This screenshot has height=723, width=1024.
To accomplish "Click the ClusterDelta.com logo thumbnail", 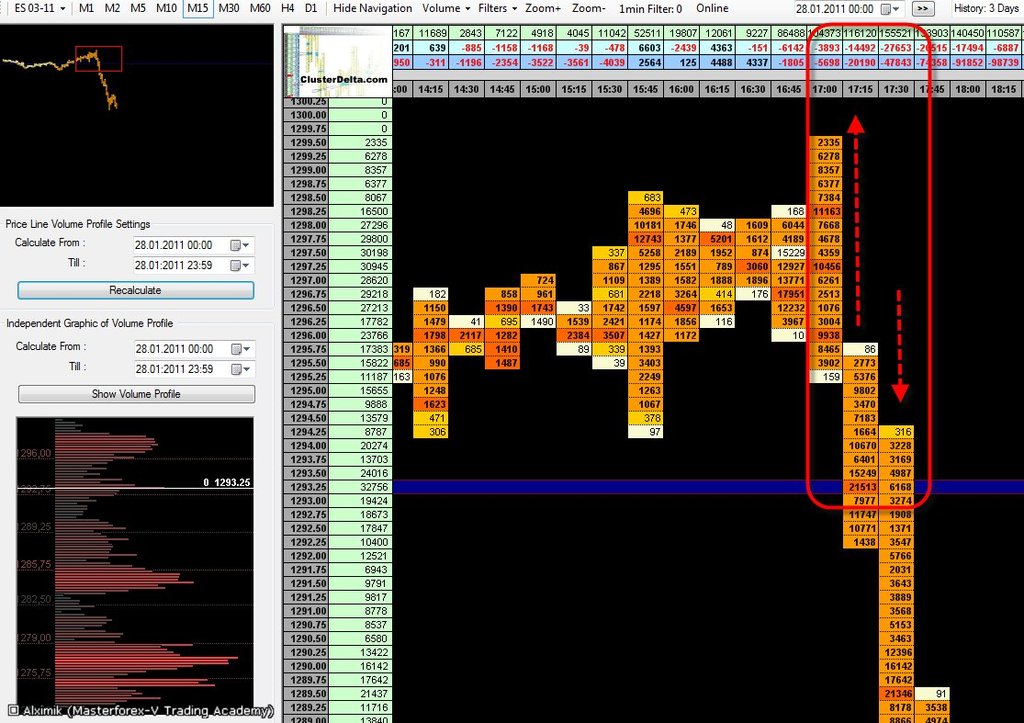I will pyautogui.click(x=338, y=61).
